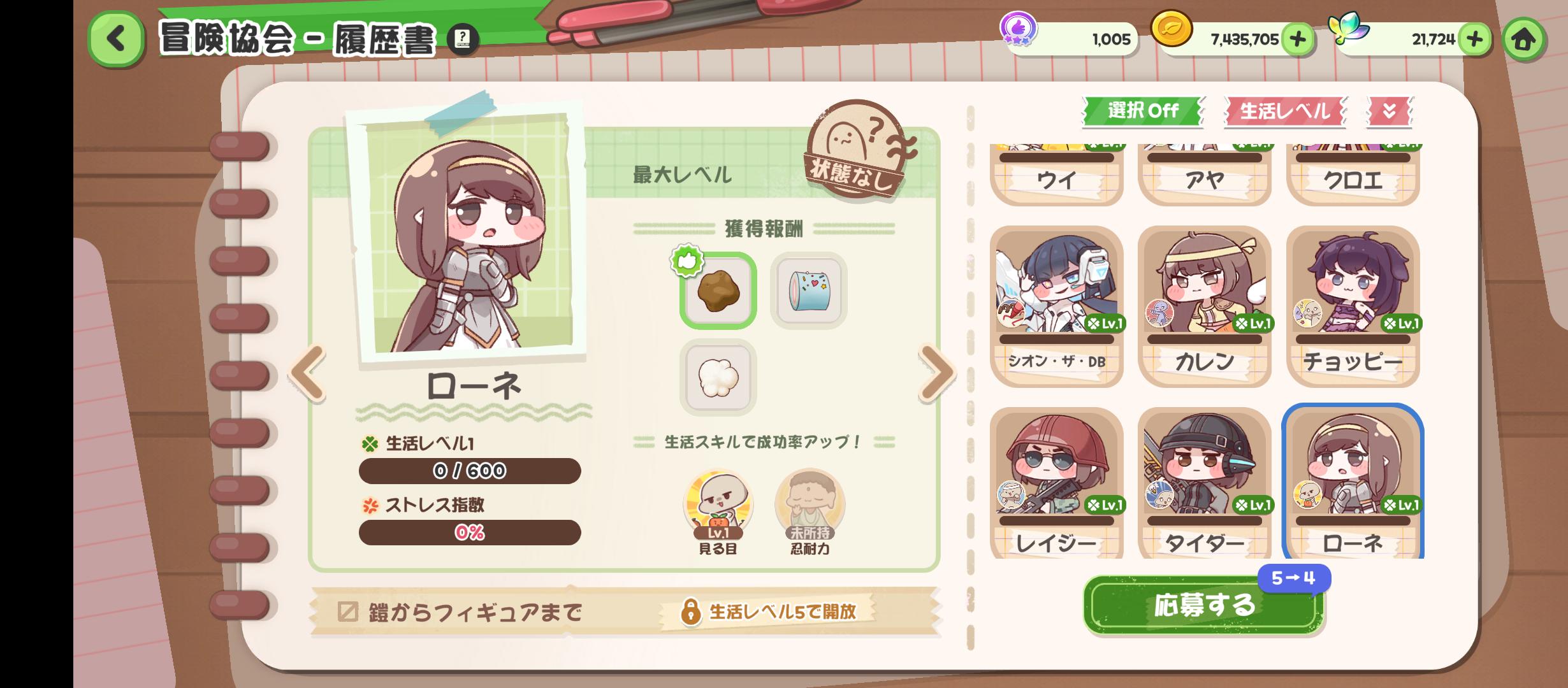The image size is (1568, 688).
Task: Add butterfly gems with the plus icon
Action: pyautogui.click(x=1474, y=39)
